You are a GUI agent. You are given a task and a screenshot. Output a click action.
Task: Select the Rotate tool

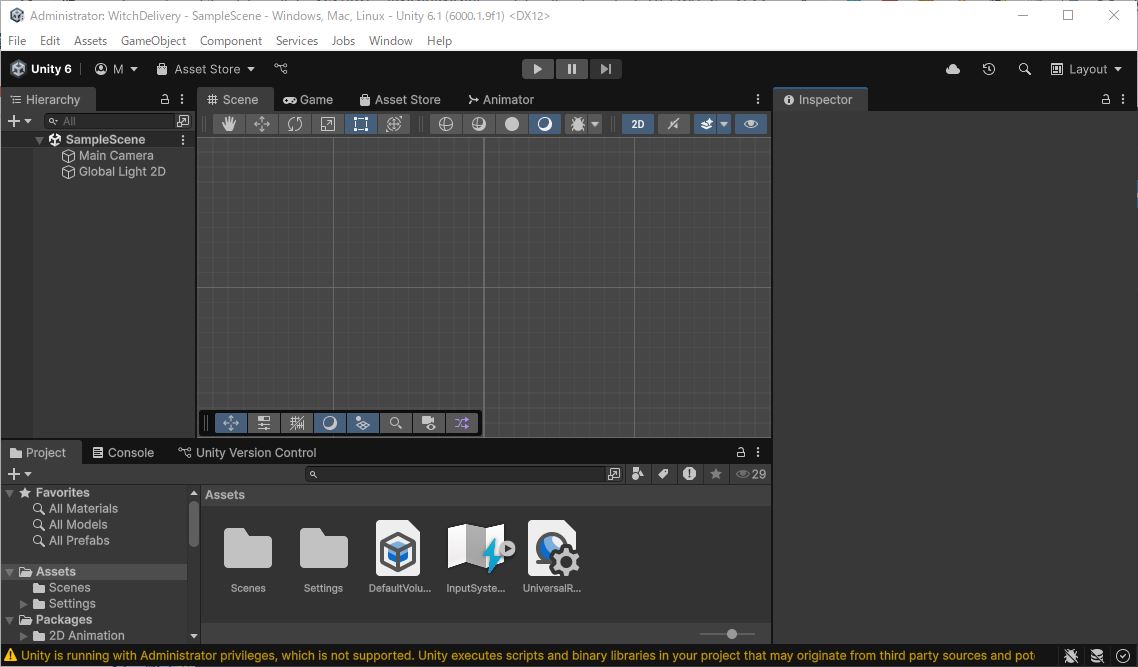[295, 124]
